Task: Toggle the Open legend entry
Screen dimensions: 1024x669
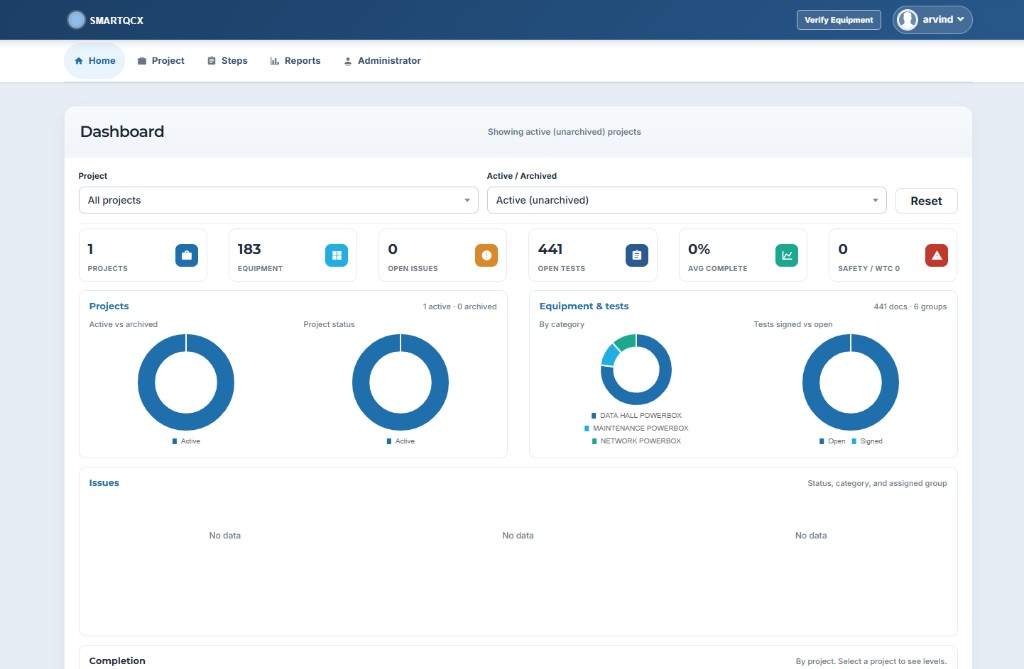Action: 832,441
